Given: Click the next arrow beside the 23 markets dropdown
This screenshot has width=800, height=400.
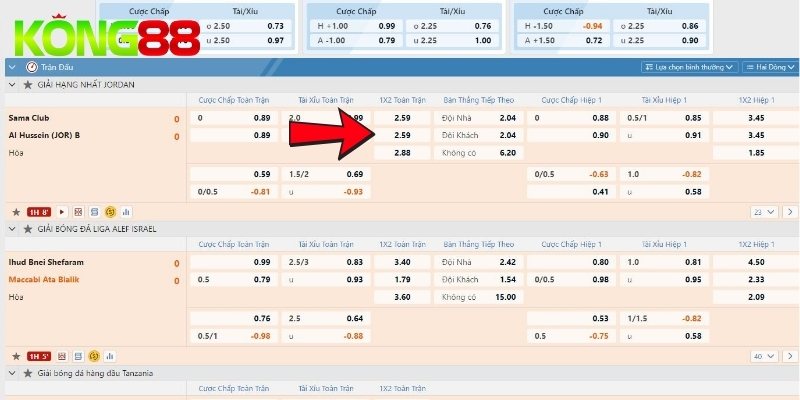Looking at the screenshot, I should [x=789, y=212].
